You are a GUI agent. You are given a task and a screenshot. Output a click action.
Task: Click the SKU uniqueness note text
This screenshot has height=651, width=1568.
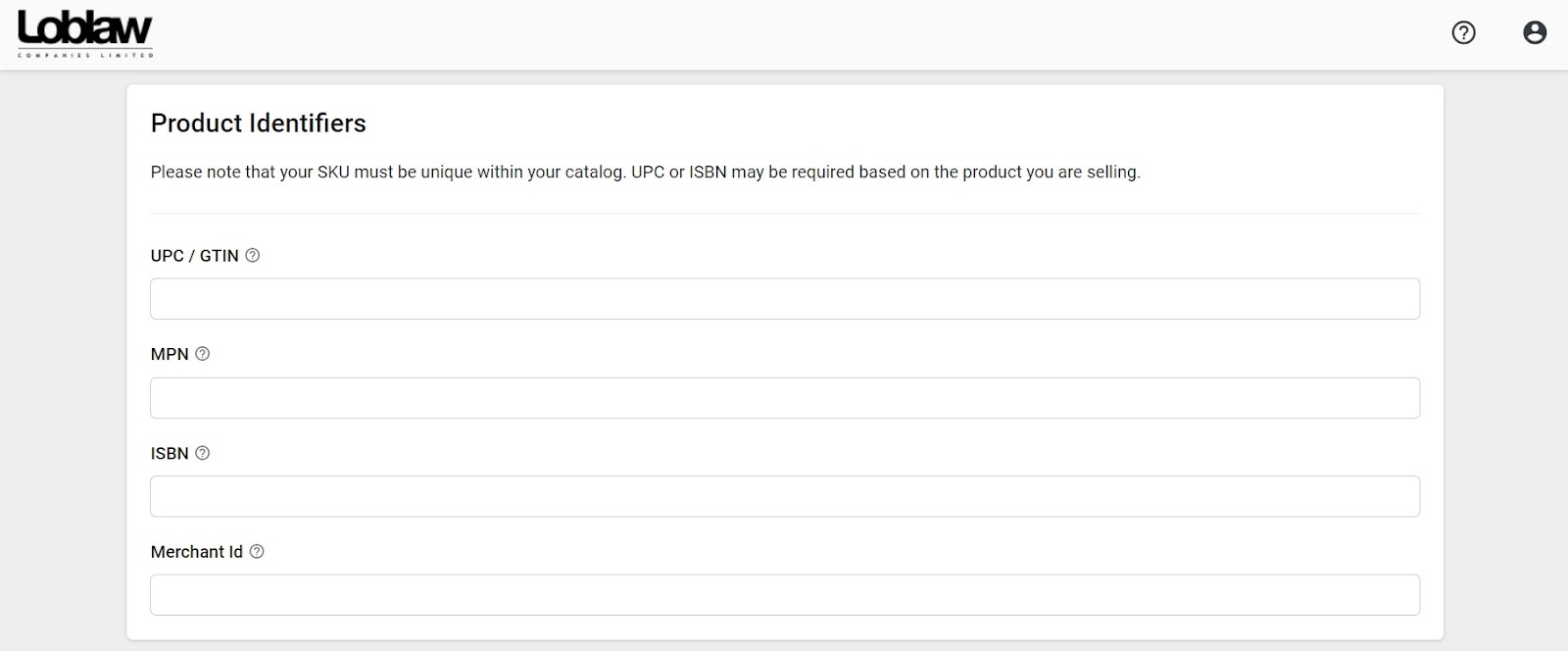645,173
